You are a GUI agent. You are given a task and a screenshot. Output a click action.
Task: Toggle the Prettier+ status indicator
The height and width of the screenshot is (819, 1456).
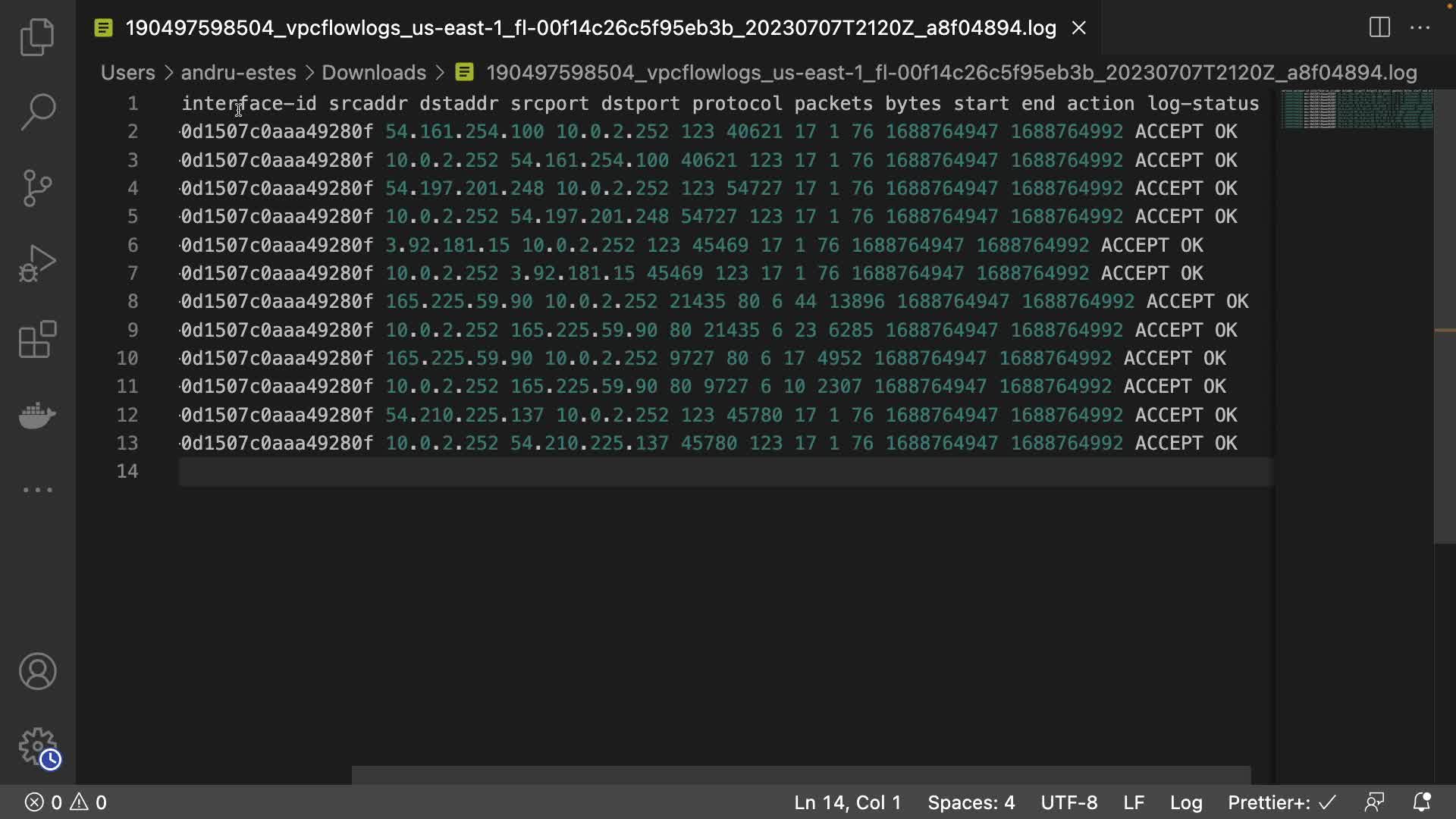(x=1282, y=802)
